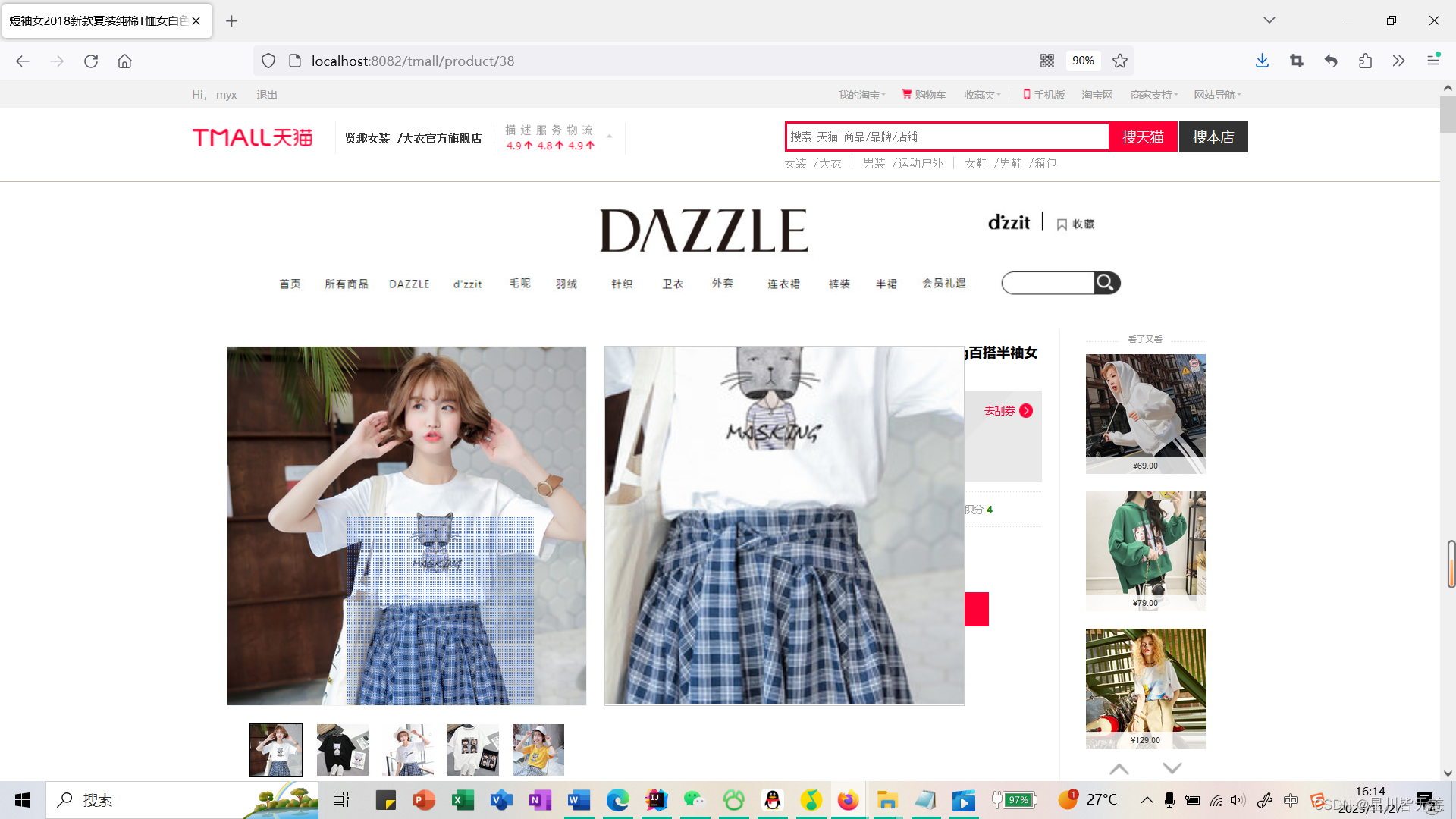Focus the shop search input box
This screenshot has height=819, width=1456.
point(1048,283)
